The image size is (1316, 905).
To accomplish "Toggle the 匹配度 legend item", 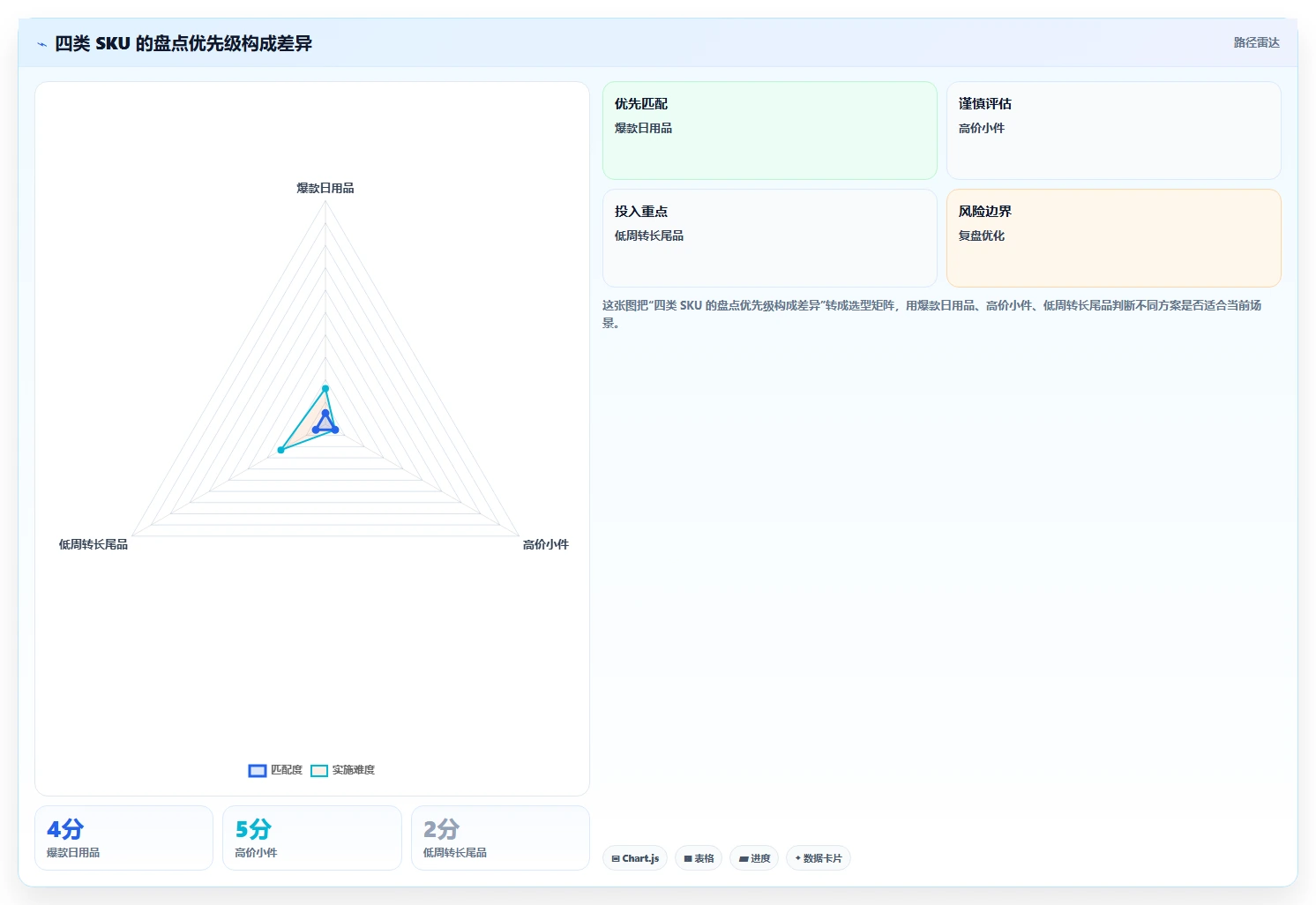I will [275, 770].
